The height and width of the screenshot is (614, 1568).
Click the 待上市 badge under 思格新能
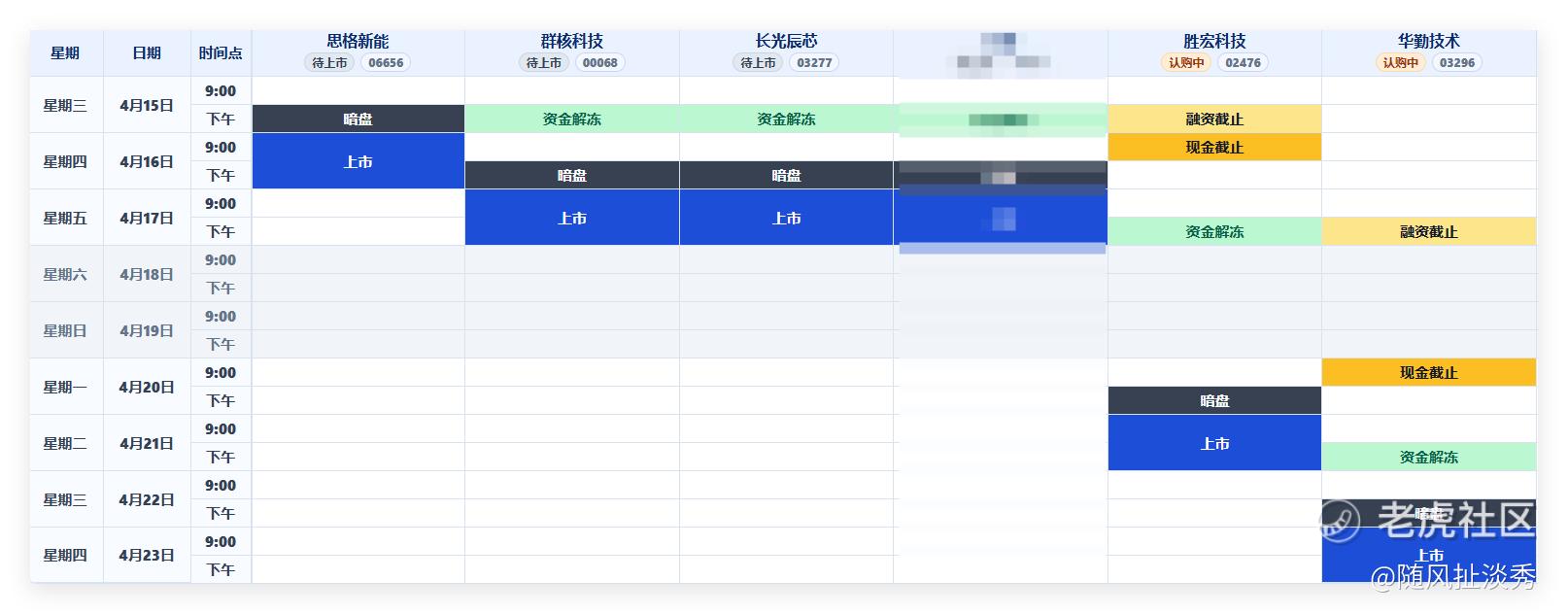click(x=329, y=63)
